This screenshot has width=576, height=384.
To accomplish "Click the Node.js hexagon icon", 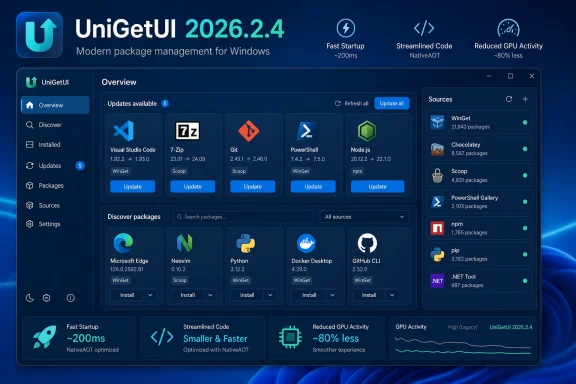I will point(367,131).
